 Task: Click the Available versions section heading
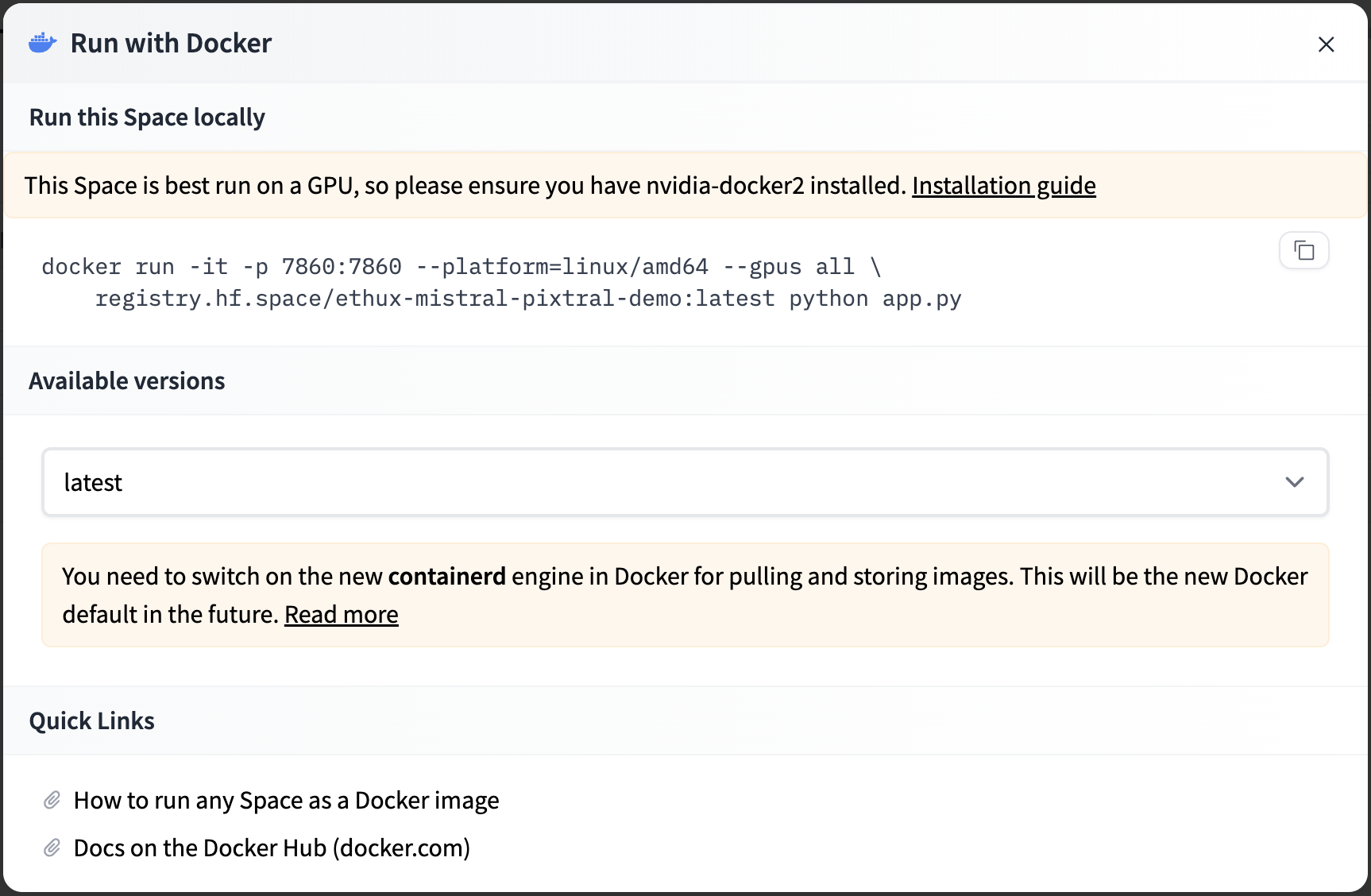(127, 380)
